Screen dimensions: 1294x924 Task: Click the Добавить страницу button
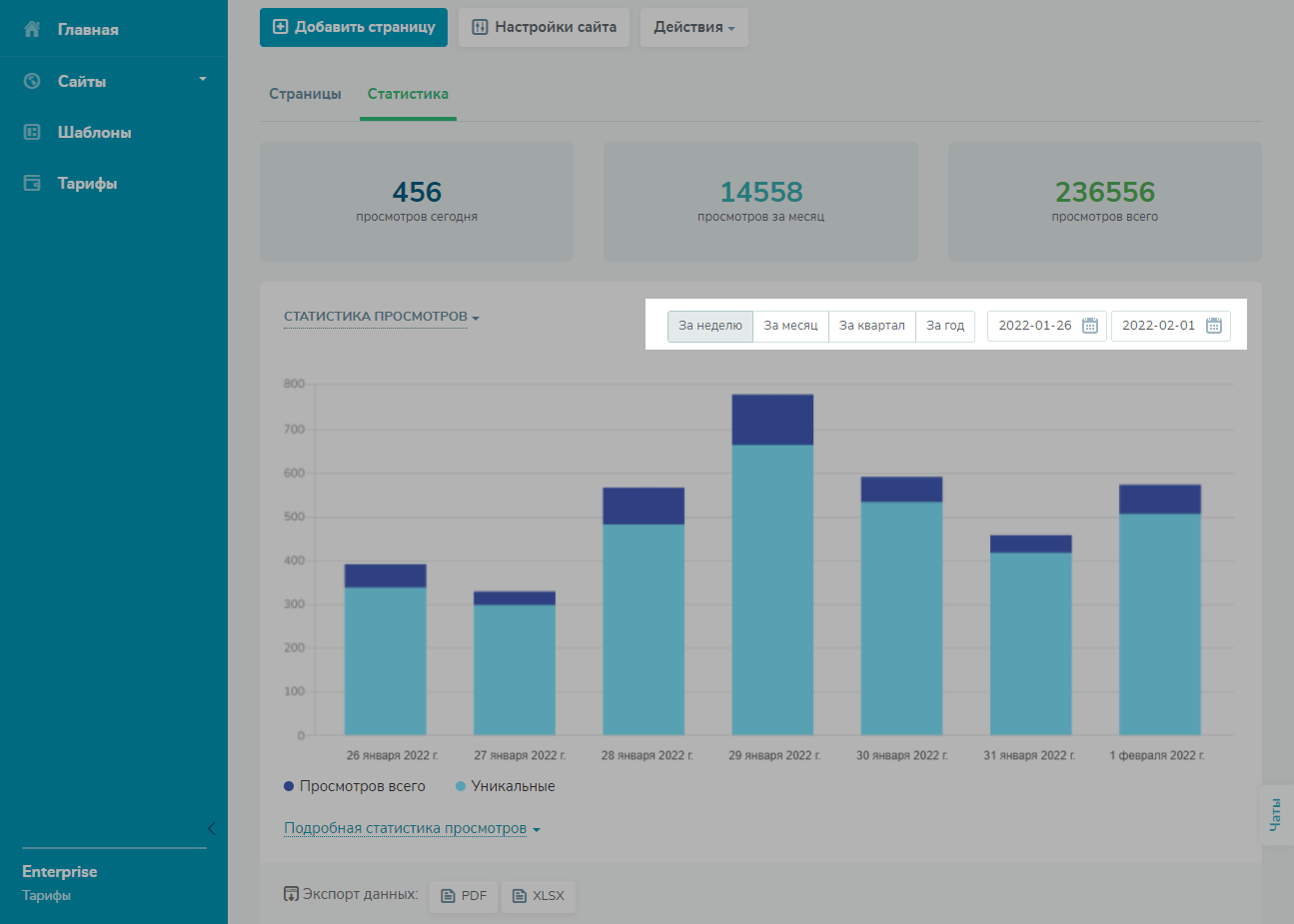(x=354, y=27)
